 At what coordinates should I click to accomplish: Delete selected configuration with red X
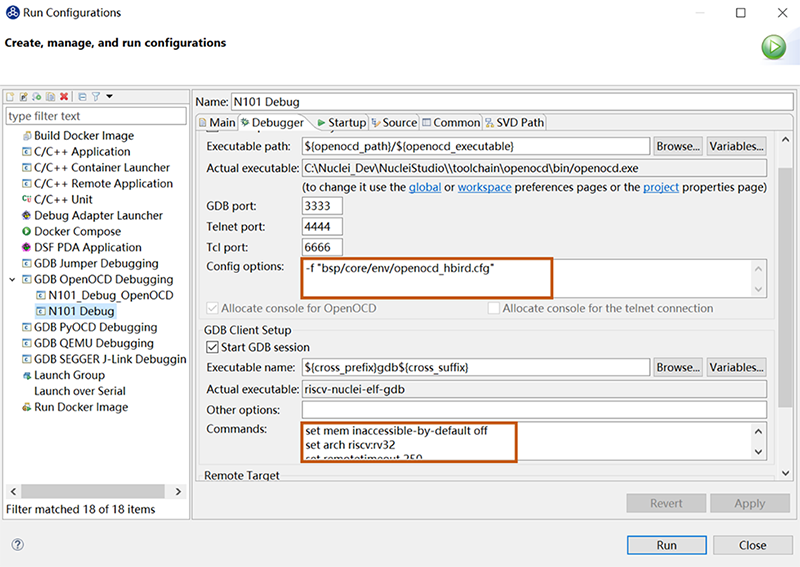click(x=64, y=97)
